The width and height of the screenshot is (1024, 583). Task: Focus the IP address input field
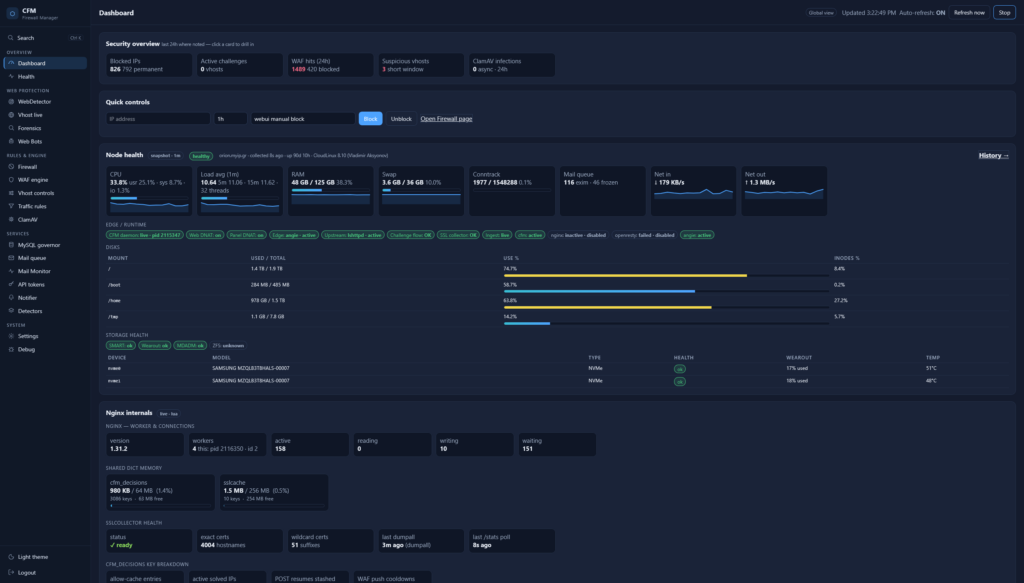click(x=158, y=119)
